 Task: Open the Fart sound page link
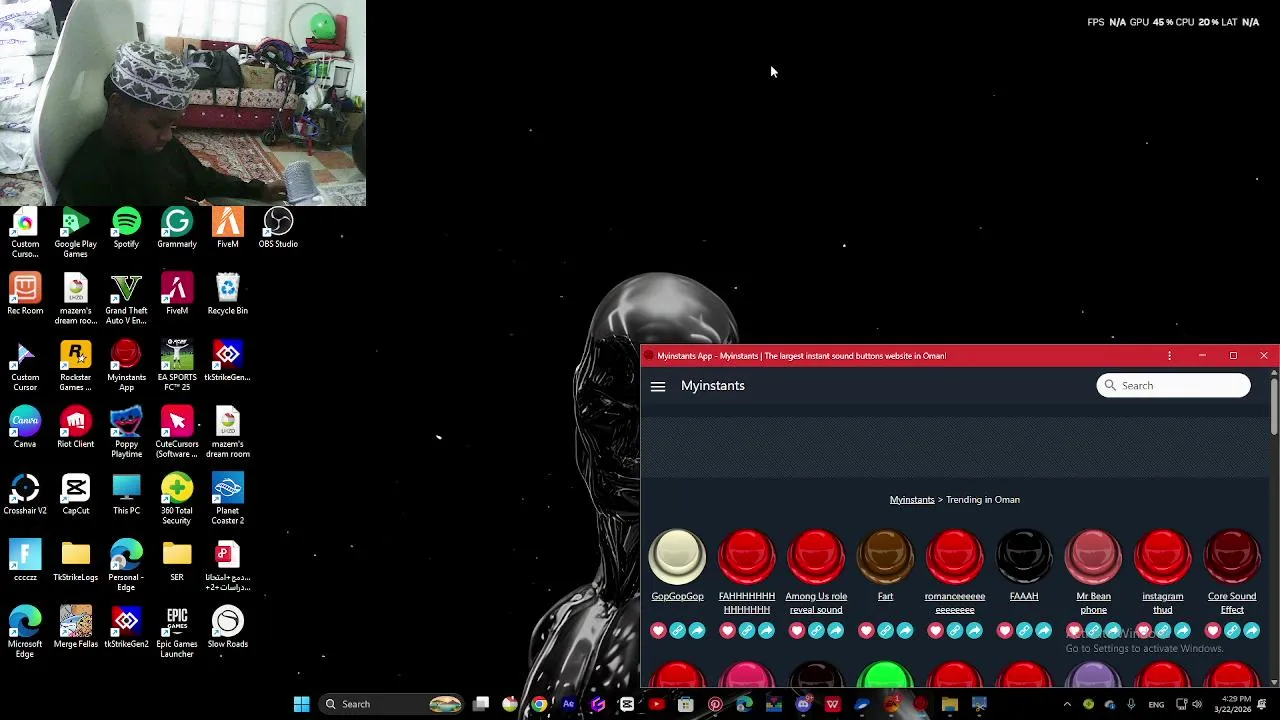[885, 596]
